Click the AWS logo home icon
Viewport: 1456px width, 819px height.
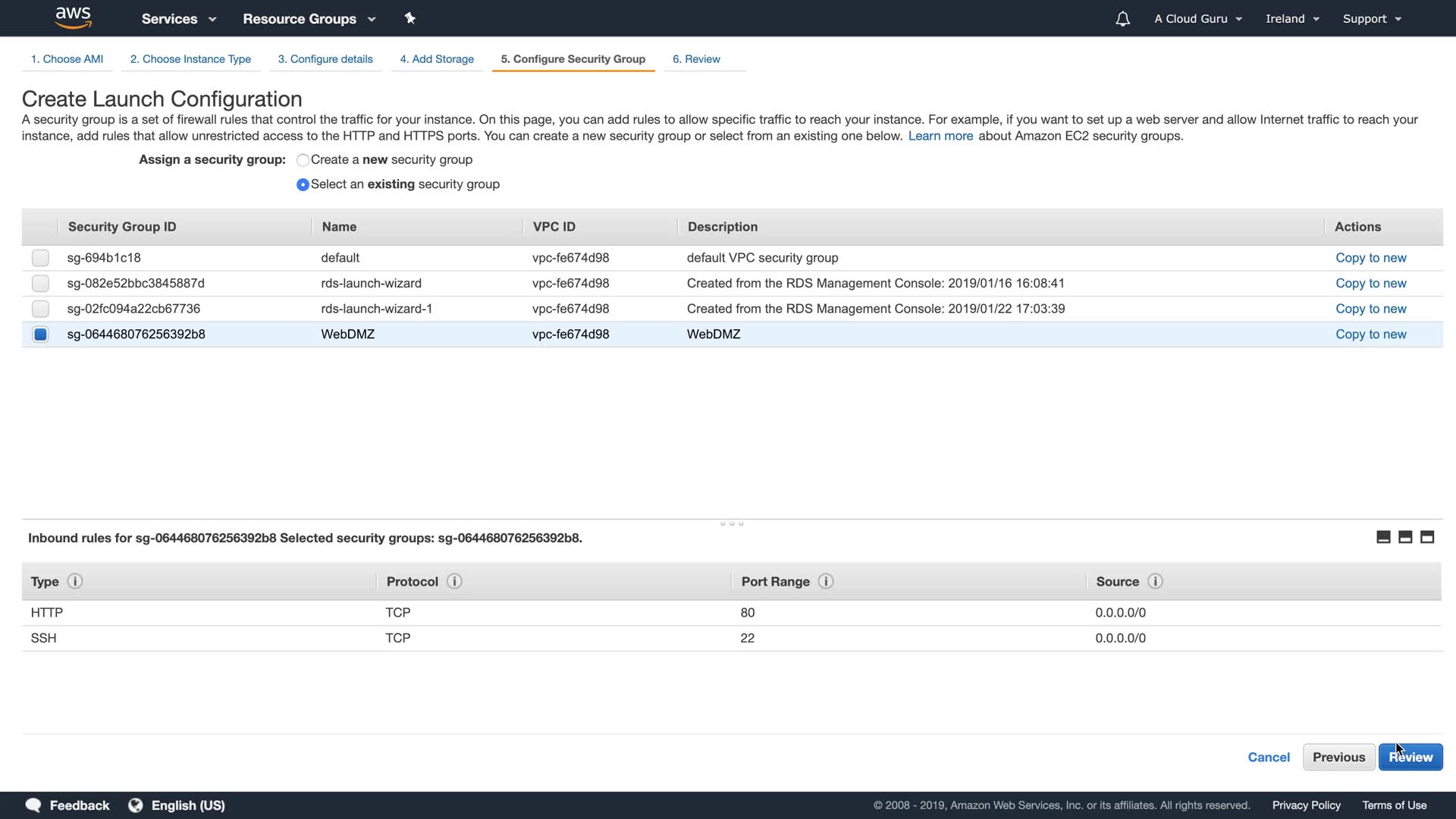pos(74,17)
